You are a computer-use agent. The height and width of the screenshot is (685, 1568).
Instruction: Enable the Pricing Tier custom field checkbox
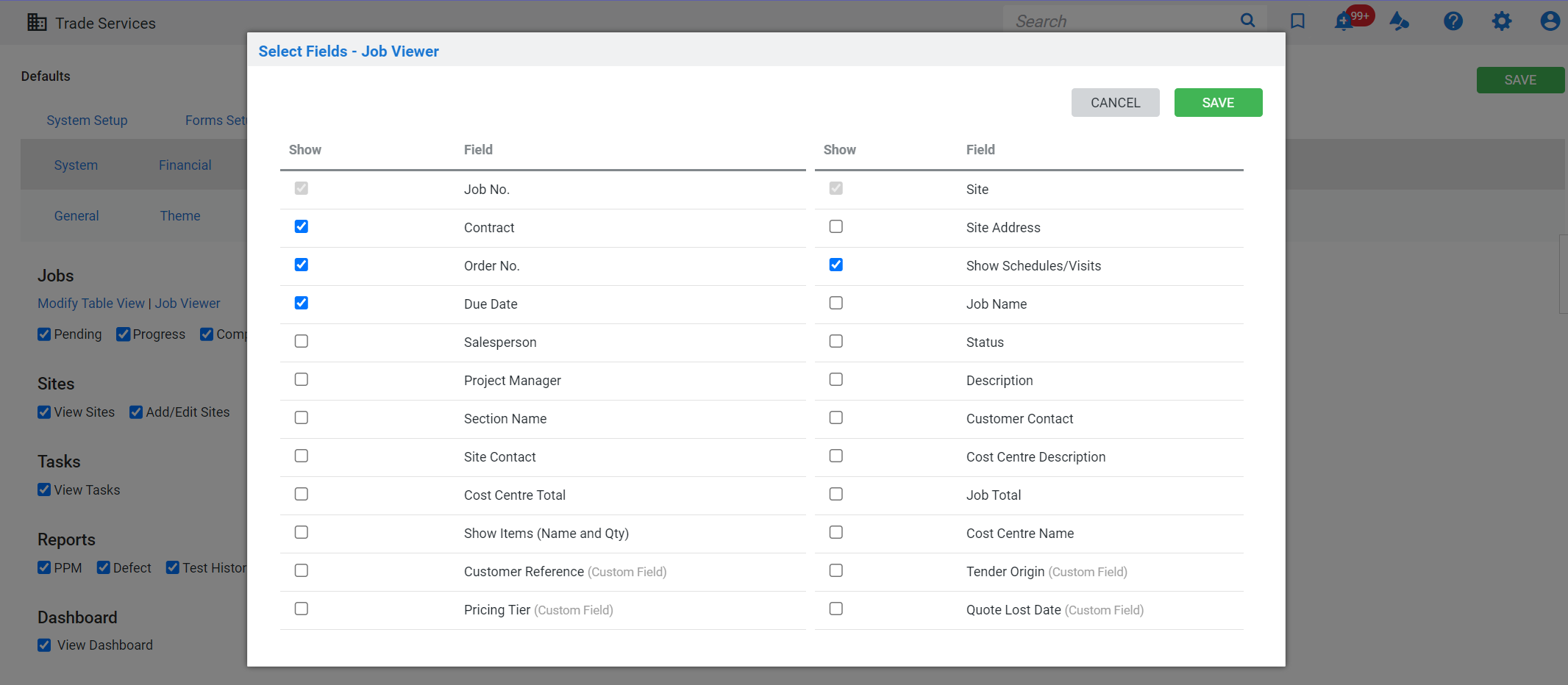click(x=302, y=609)
